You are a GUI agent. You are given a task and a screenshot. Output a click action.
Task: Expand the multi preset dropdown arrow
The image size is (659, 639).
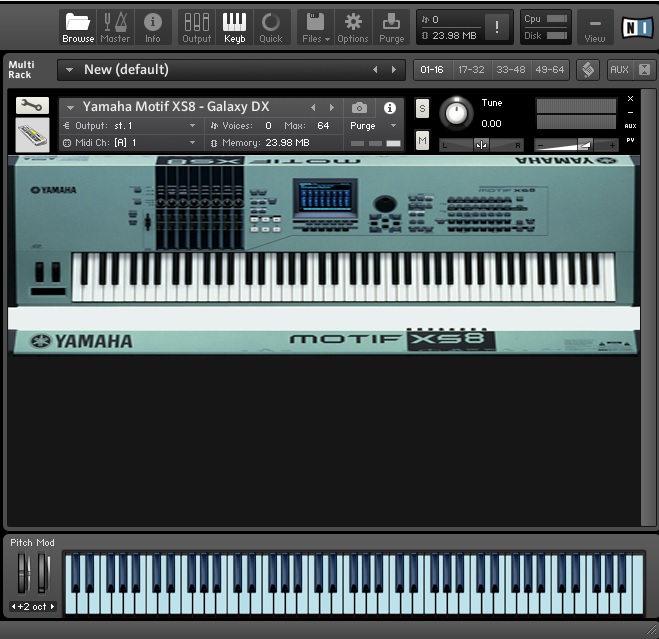pyautogui.click(x=69, y=70)
